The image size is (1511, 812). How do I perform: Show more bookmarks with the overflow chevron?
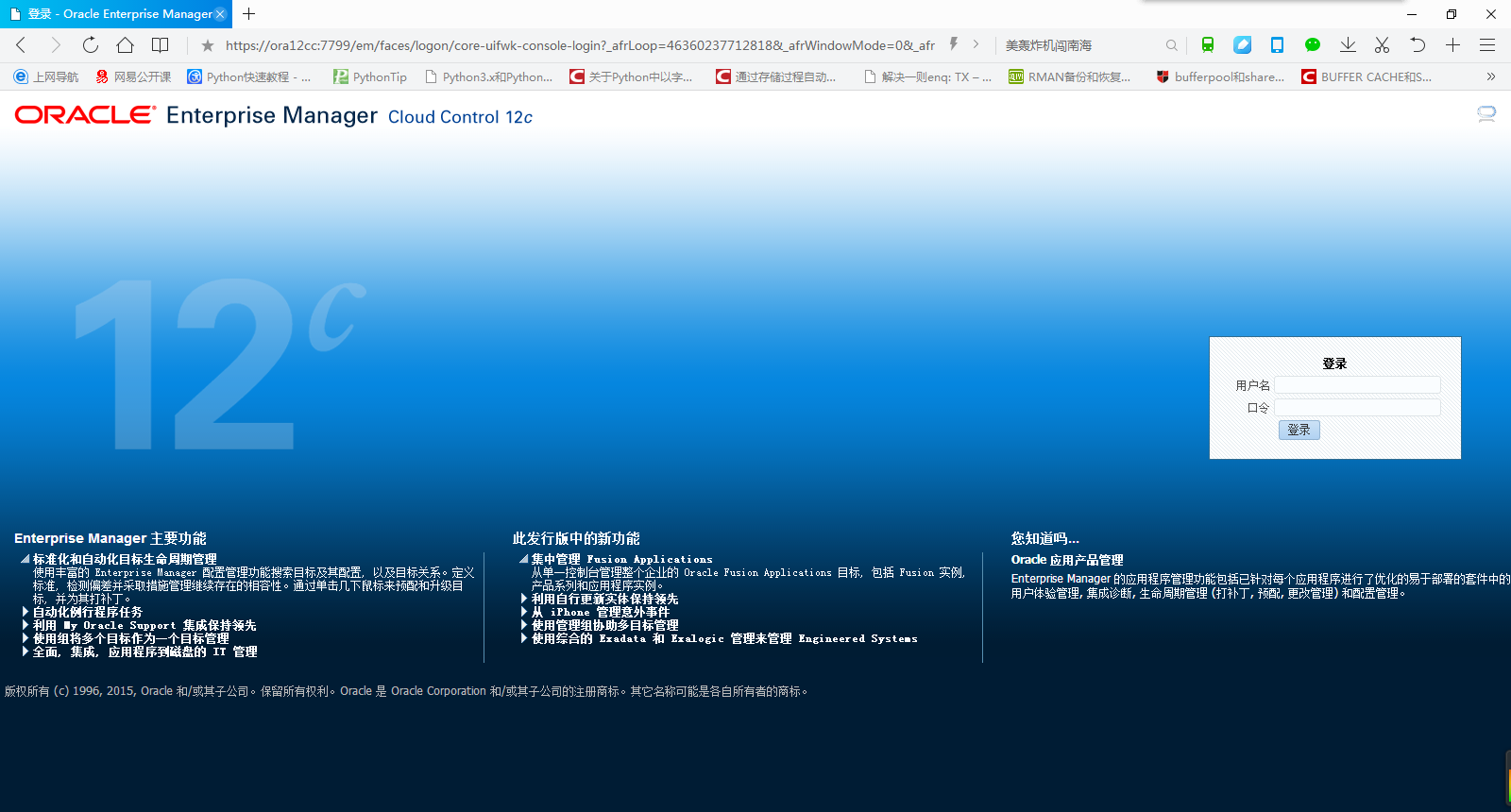click(1491, 76)
